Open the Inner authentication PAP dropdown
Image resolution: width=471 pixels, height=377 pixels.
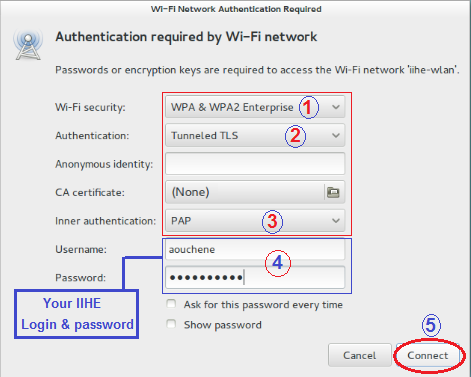tap(255, 221)
